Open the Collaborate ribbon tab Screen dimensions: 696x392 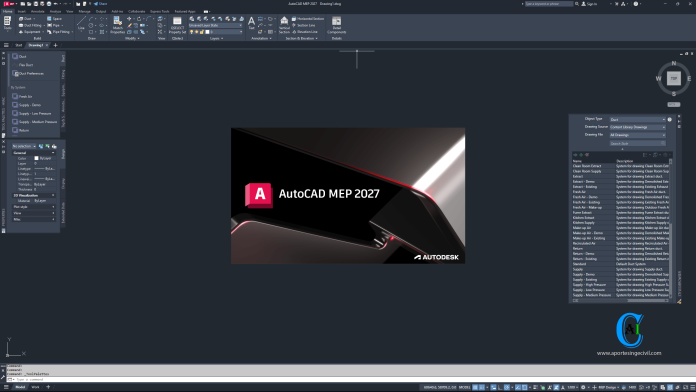(x=136, y=11)
